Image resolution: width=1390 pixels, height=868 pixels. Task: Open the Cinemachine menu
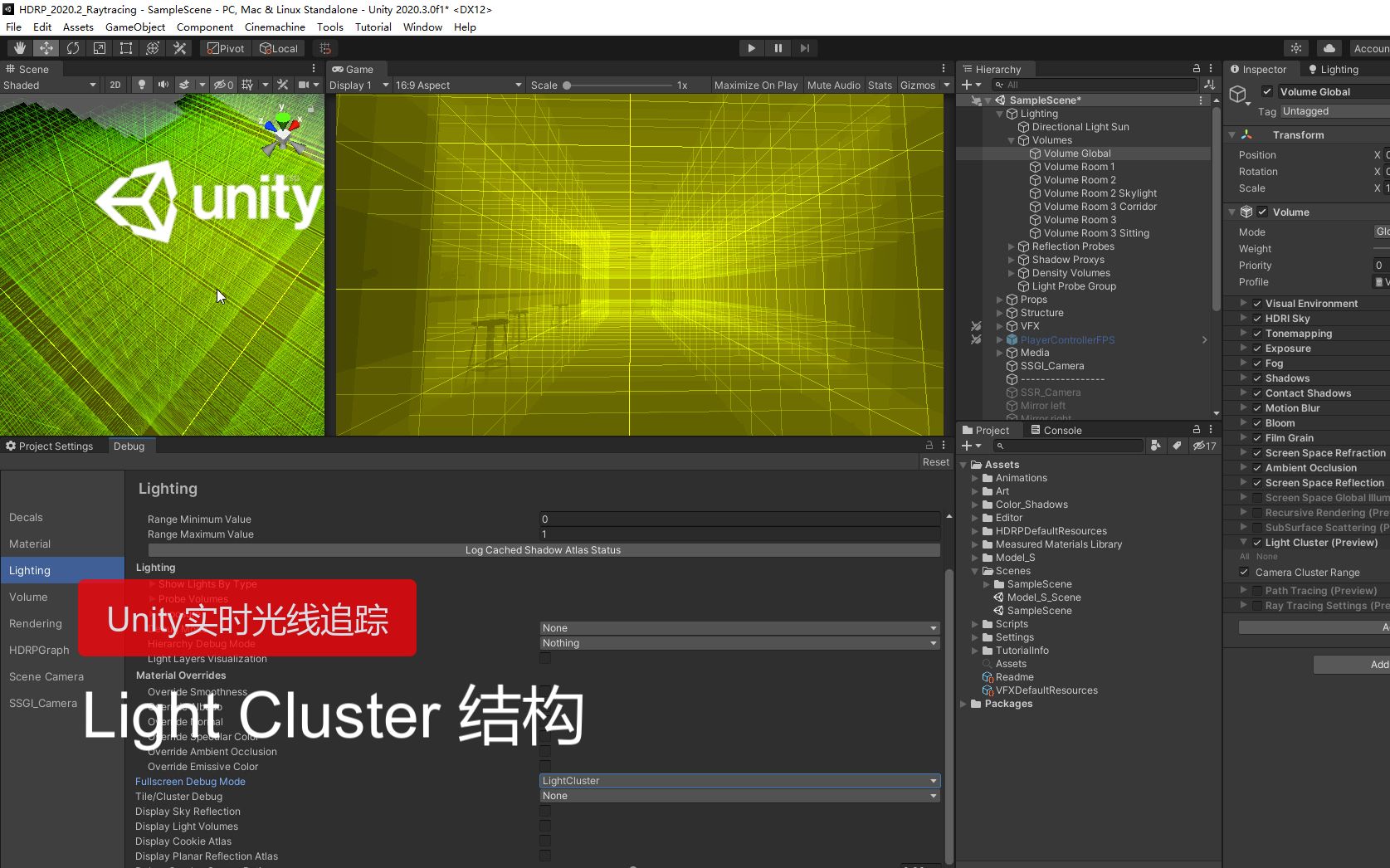(275, 27)
